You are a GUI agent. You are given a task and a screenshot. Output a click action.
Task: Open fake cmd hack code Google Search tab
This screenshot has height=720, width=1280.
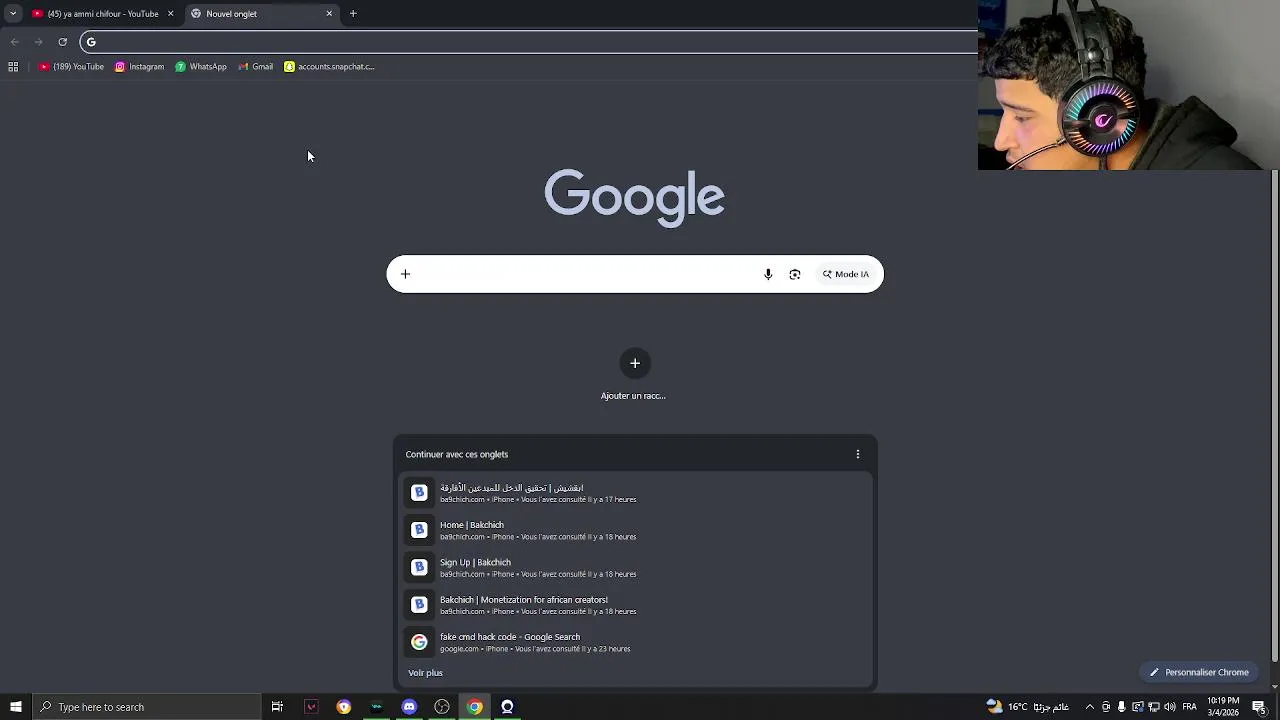(x=635, y=642)
